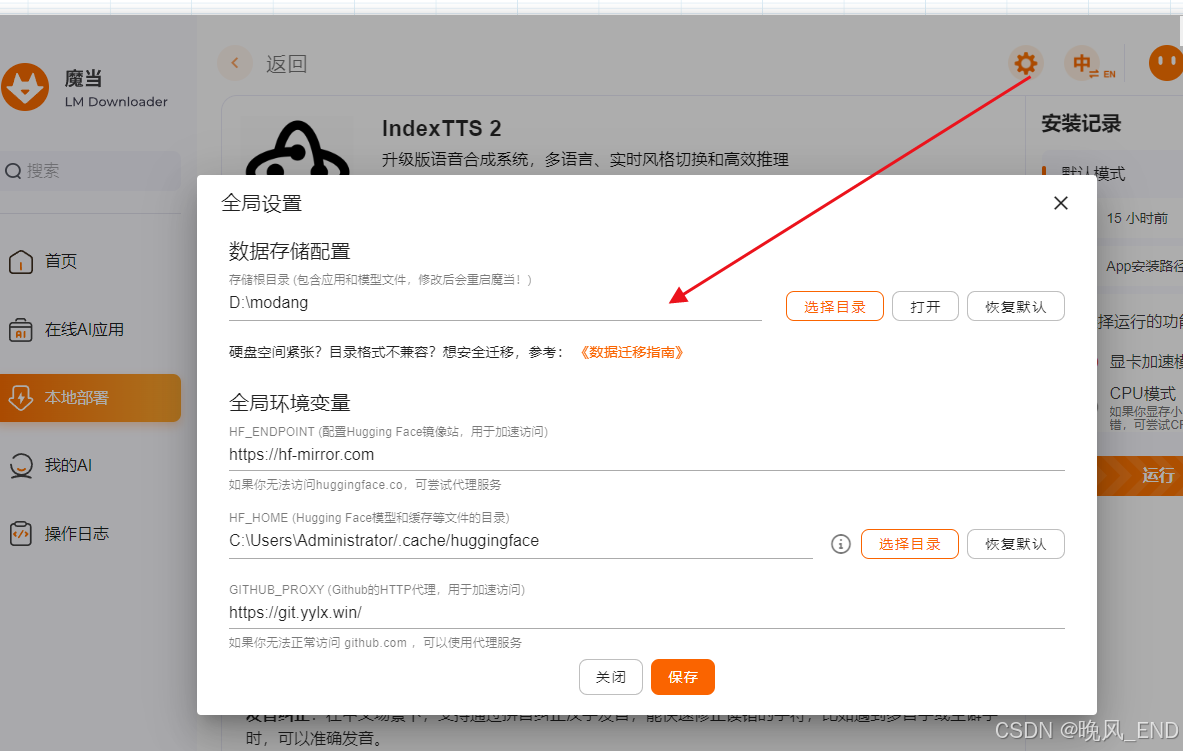The image size is (1183, 751).
Task: Click the GITHUB_PROXY field
Action: pos(647,613)
